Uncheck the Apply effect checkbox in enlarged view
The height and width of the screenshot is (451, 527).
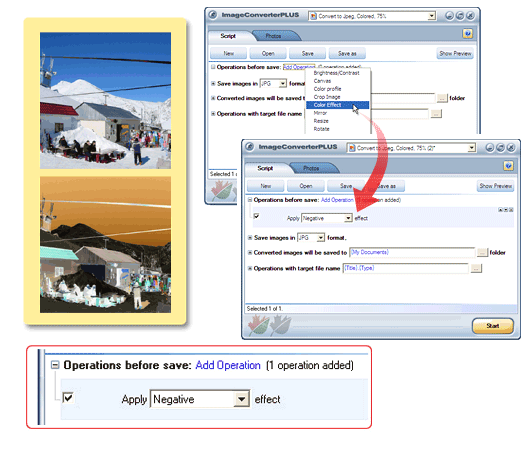(x=68, y=398)
